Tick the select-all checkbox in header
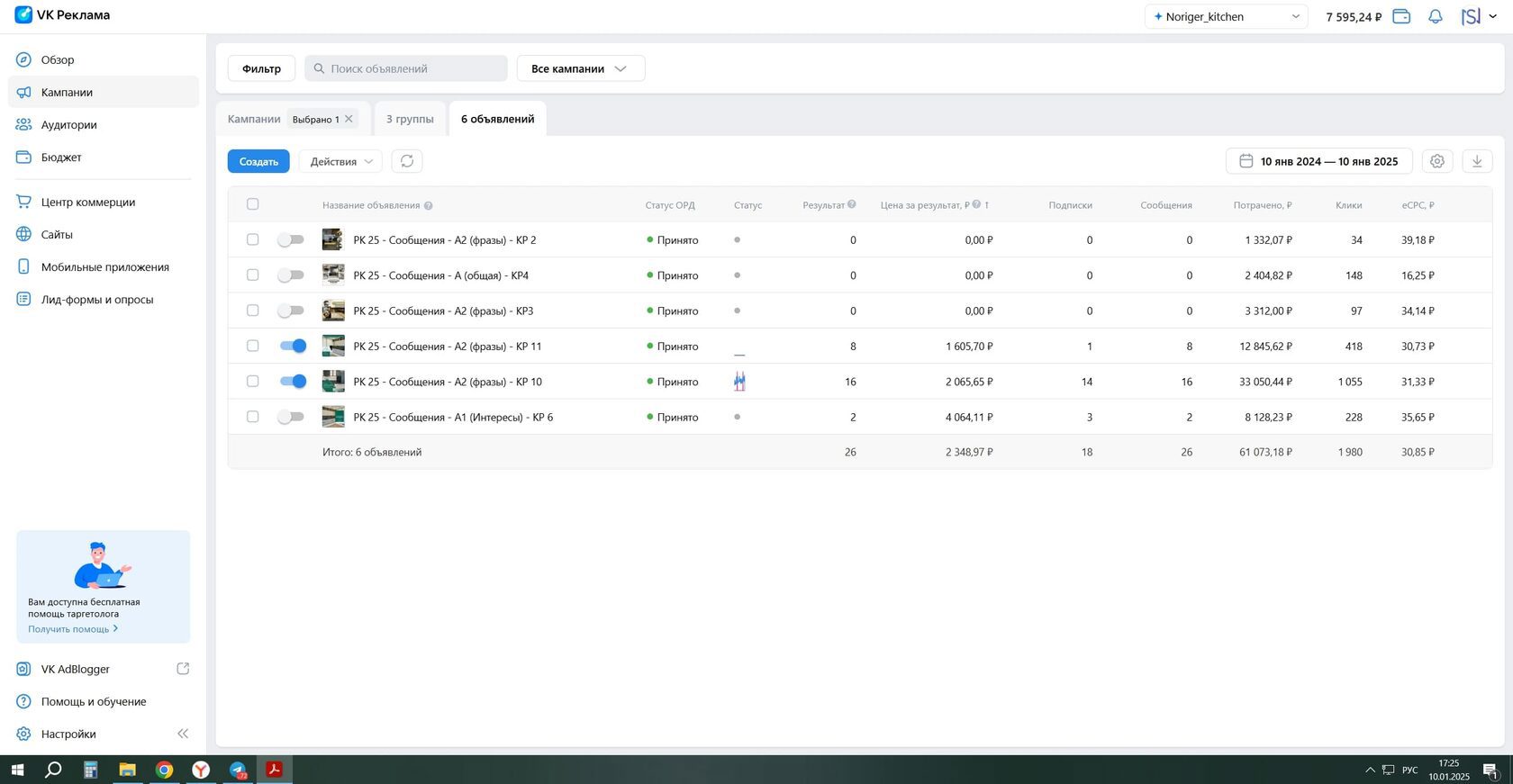 tap(252, 204)
